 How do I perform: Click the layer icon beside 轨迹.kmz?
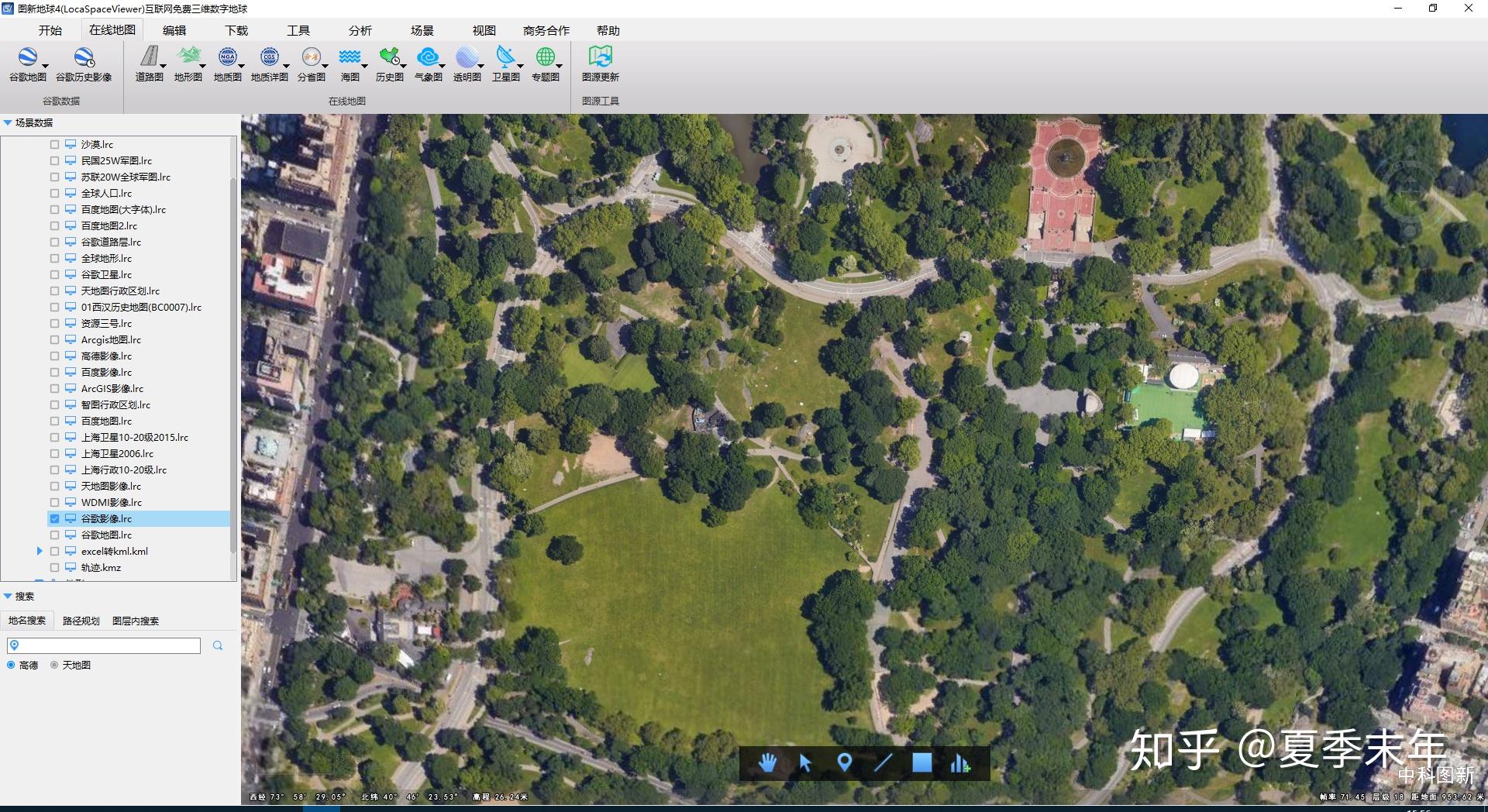click(x=71, y=567)
